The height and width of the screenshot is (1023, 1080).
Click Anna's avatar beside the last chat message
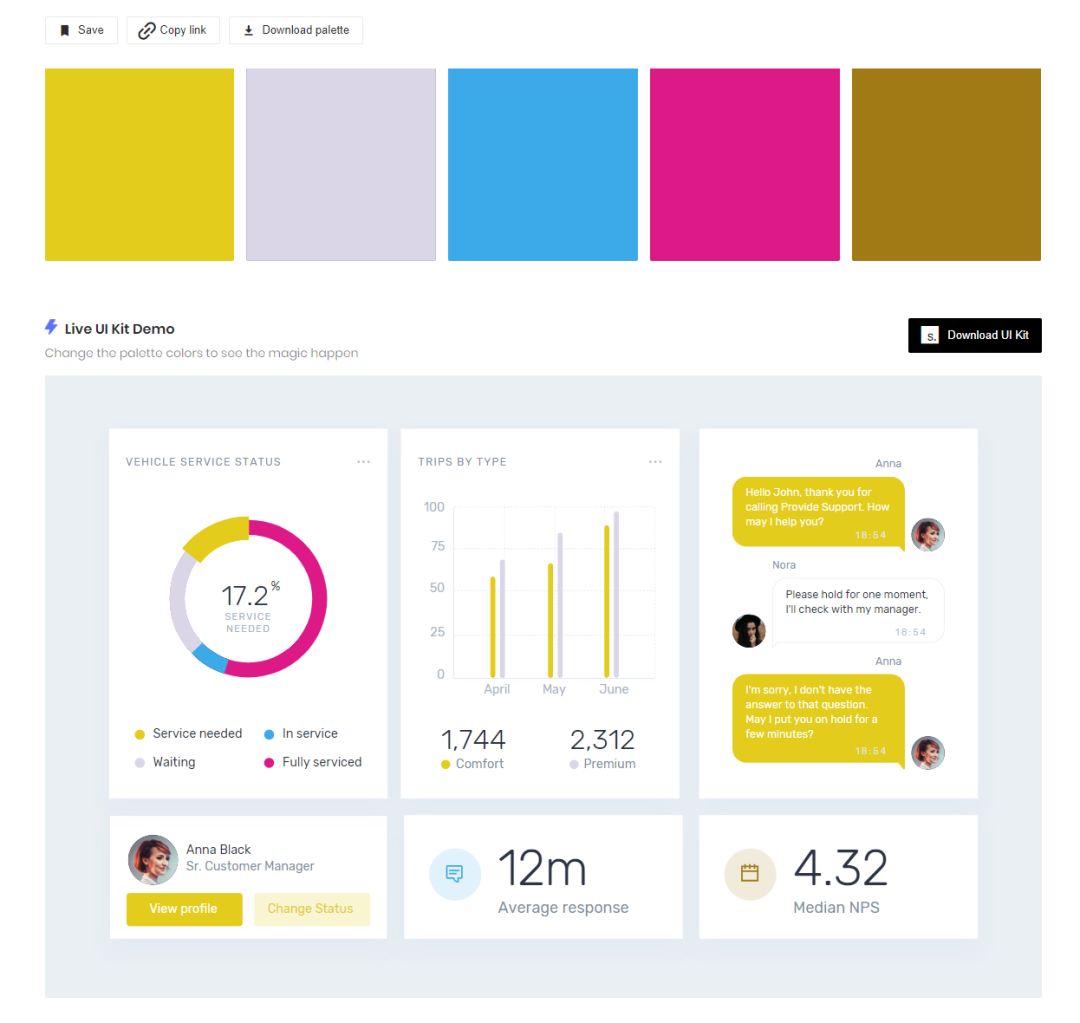(x=927, y=752)
